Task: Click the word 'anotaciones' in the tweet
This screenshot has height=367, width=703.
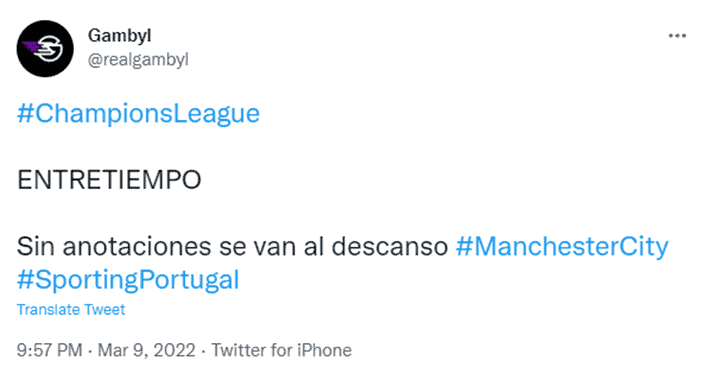Action: [137, 246]
